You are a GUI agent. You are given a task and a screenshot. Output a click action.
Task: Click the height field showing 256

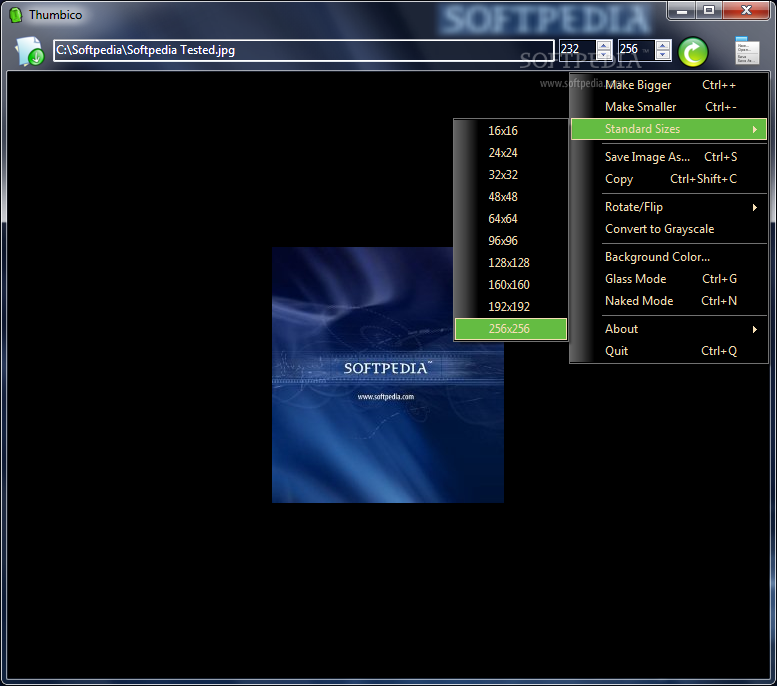(x=636, y=50)
